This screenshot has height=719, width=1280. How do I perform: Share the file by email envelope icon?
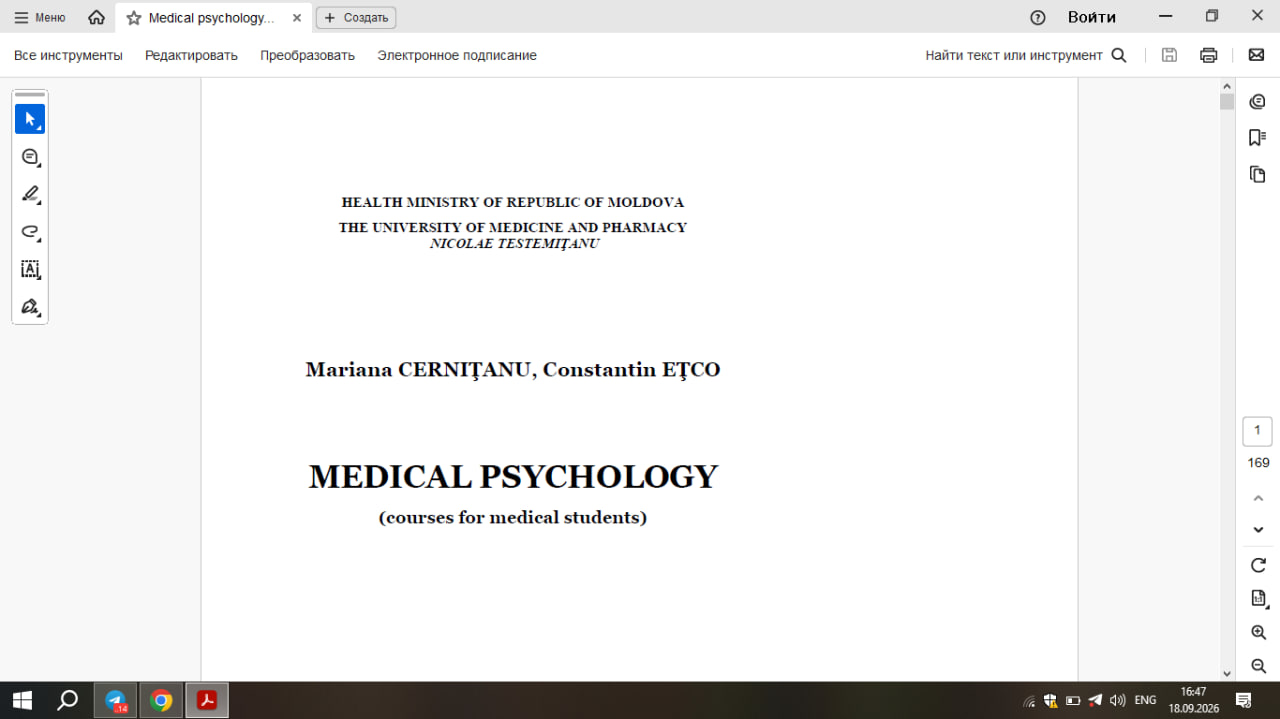pos(1256,55)
